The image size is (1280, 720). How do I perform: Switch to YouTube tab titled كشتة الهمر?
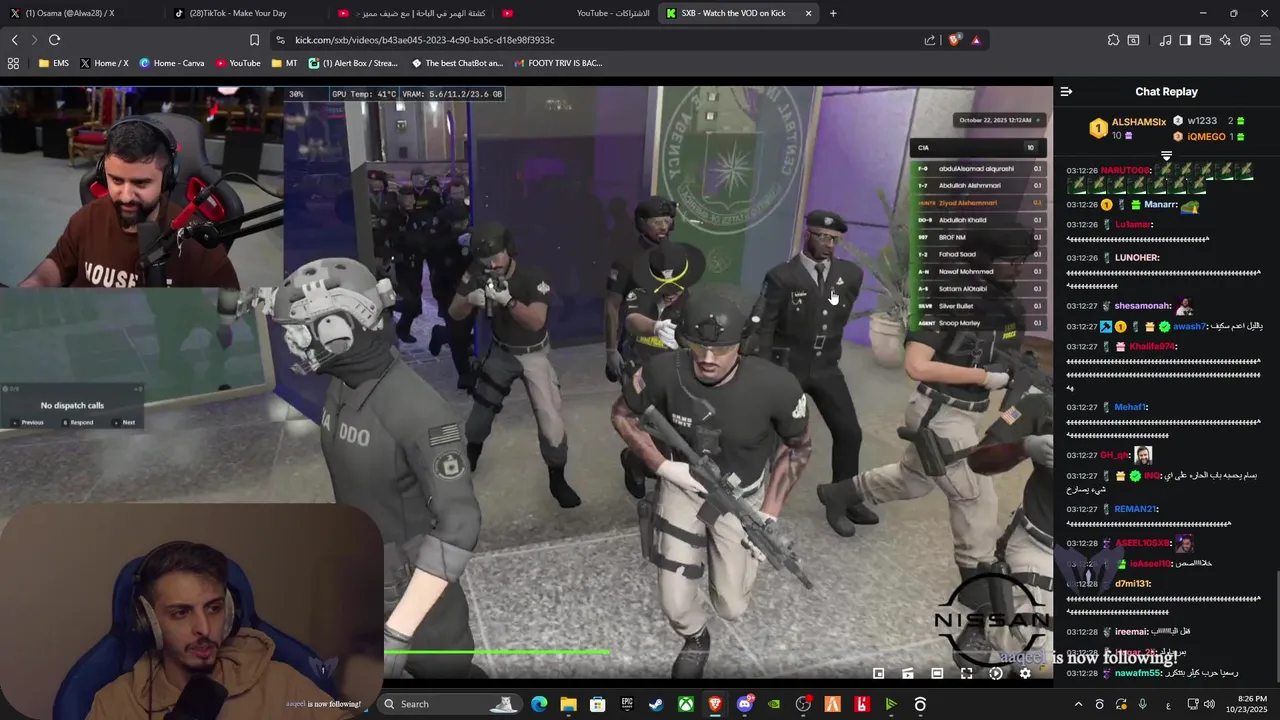tap(410, 13)
